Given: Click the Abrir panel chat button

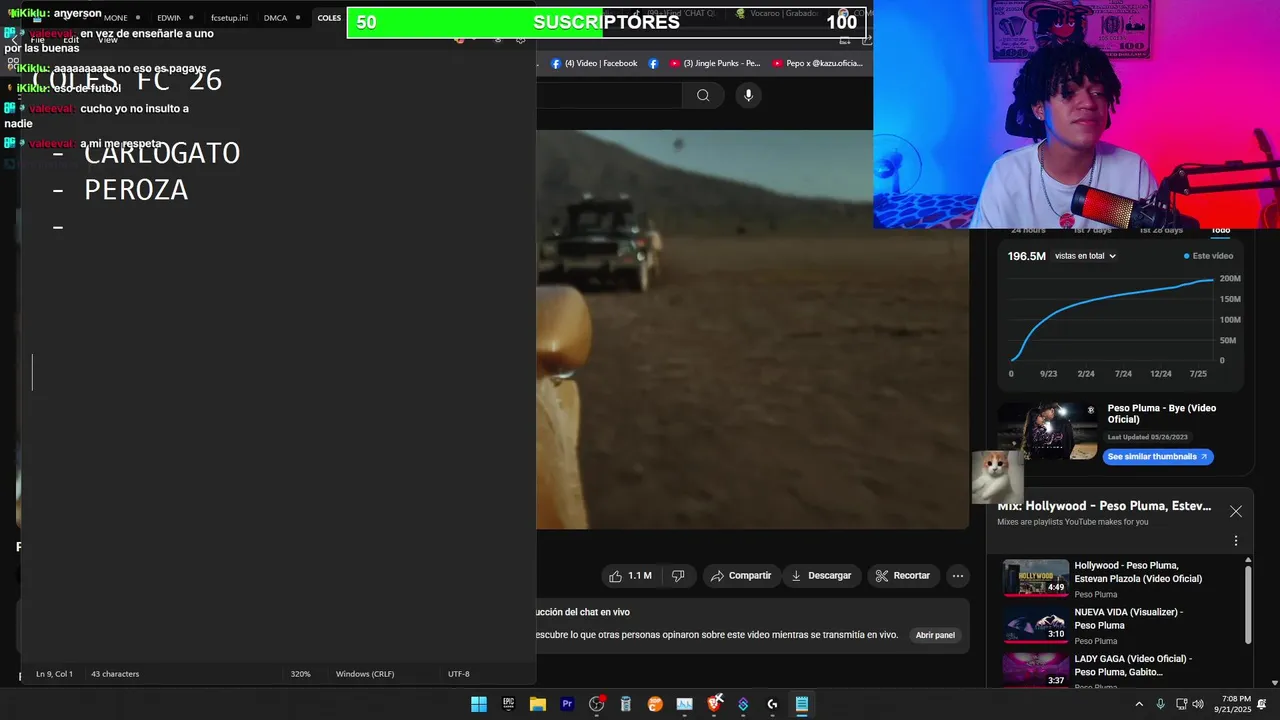Looking at the screenshot, I should coord(935,635).
